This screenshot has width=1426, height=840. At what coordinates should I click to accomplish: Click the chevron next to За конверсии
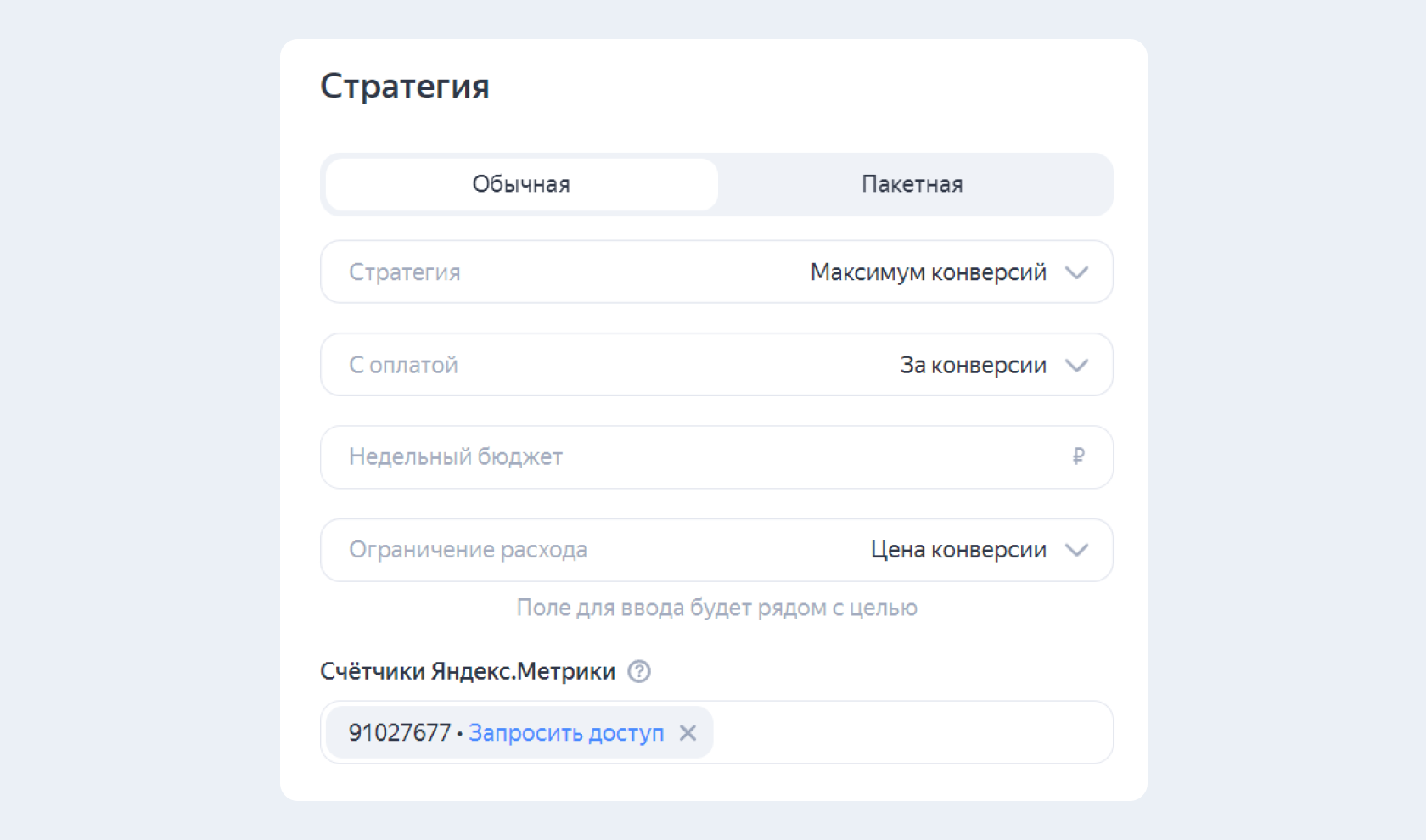point(1077,365)
